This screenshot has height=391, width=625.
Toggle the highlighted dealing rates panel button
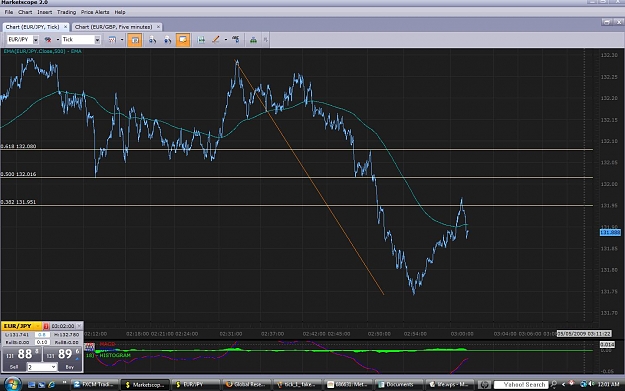(x=135, y=40)
